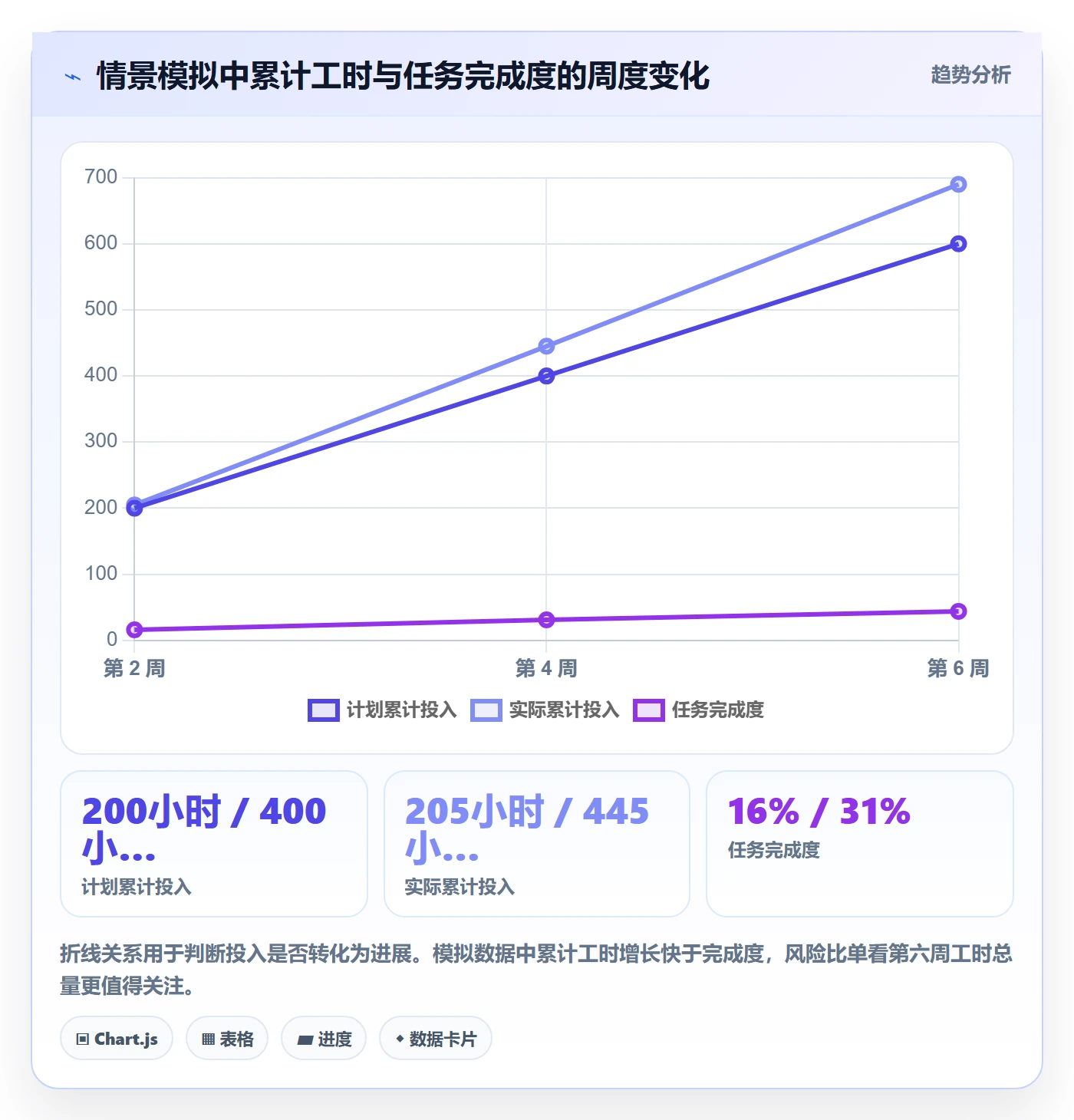Click the 实际累计投入 data point at 第 6 周
The width and height of the screenshot is (1074, 1120).
(958, 184)
